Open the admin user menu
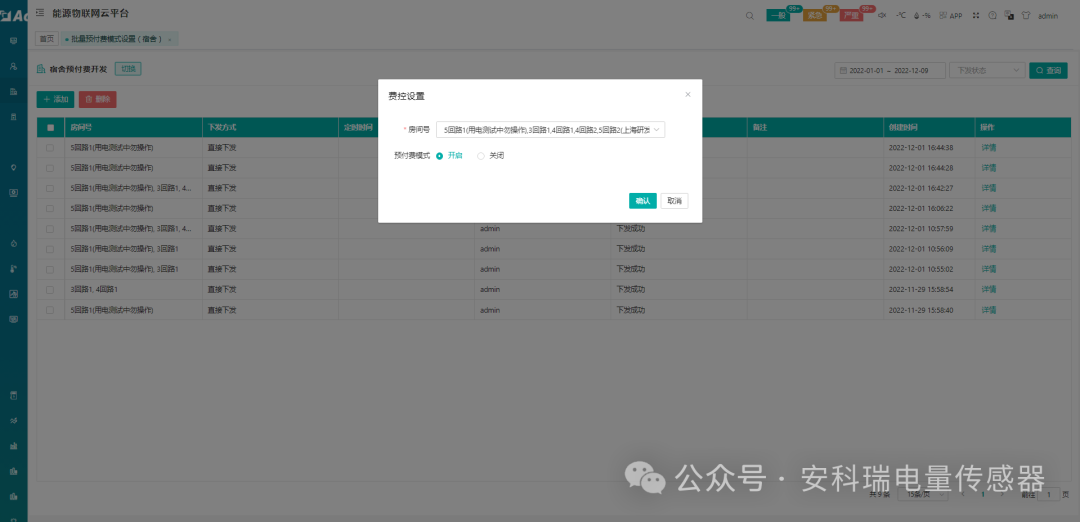This screenshot has height=522, width=1080. pyautogui.click(x=1048, y=16)
